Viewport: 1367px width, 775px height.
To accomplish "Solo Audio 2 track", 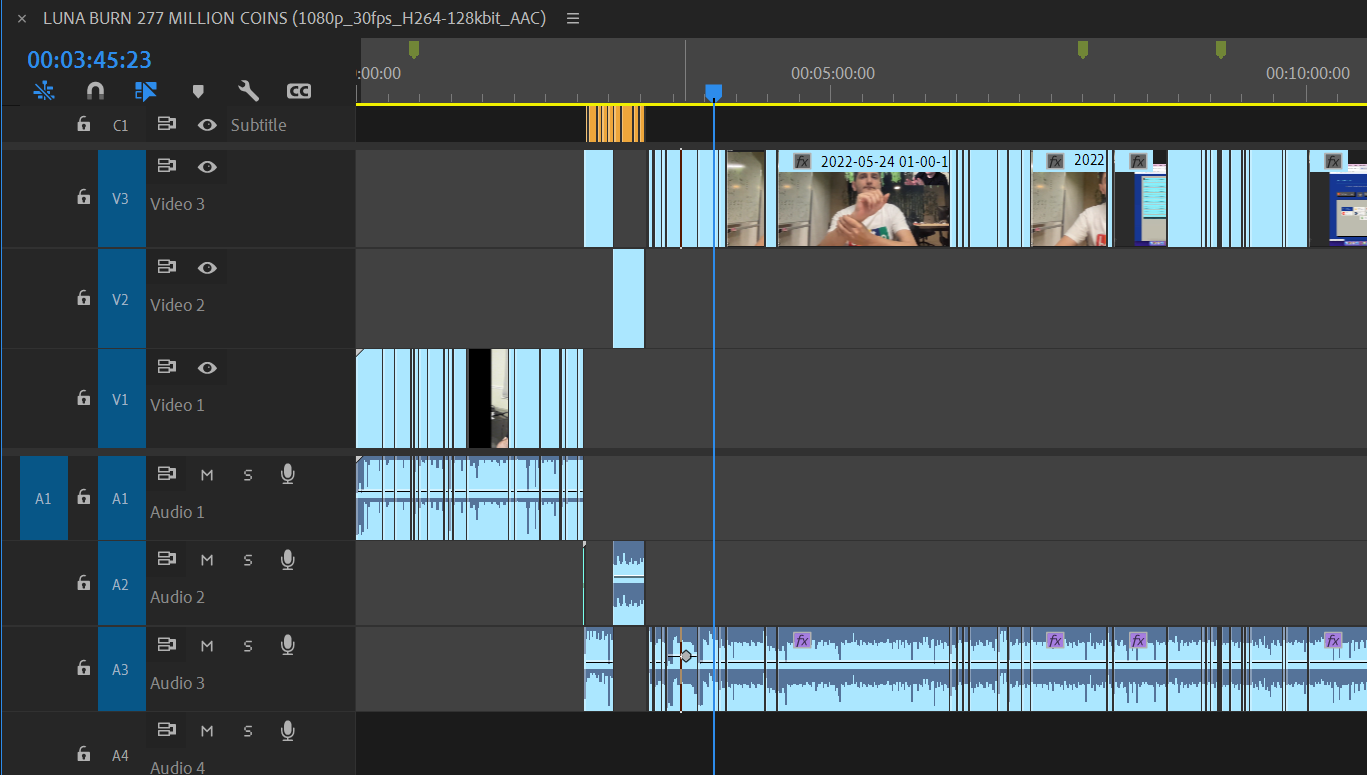I will point(248,560).
